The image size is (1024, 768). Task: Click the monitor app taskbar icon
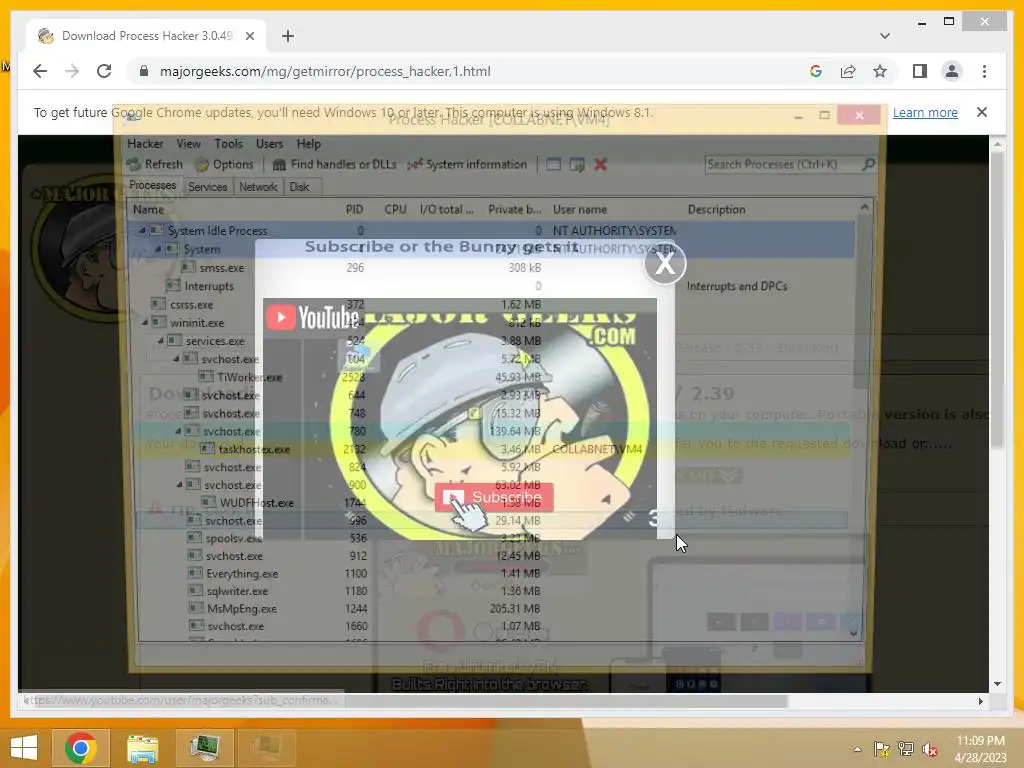(204, 748)
